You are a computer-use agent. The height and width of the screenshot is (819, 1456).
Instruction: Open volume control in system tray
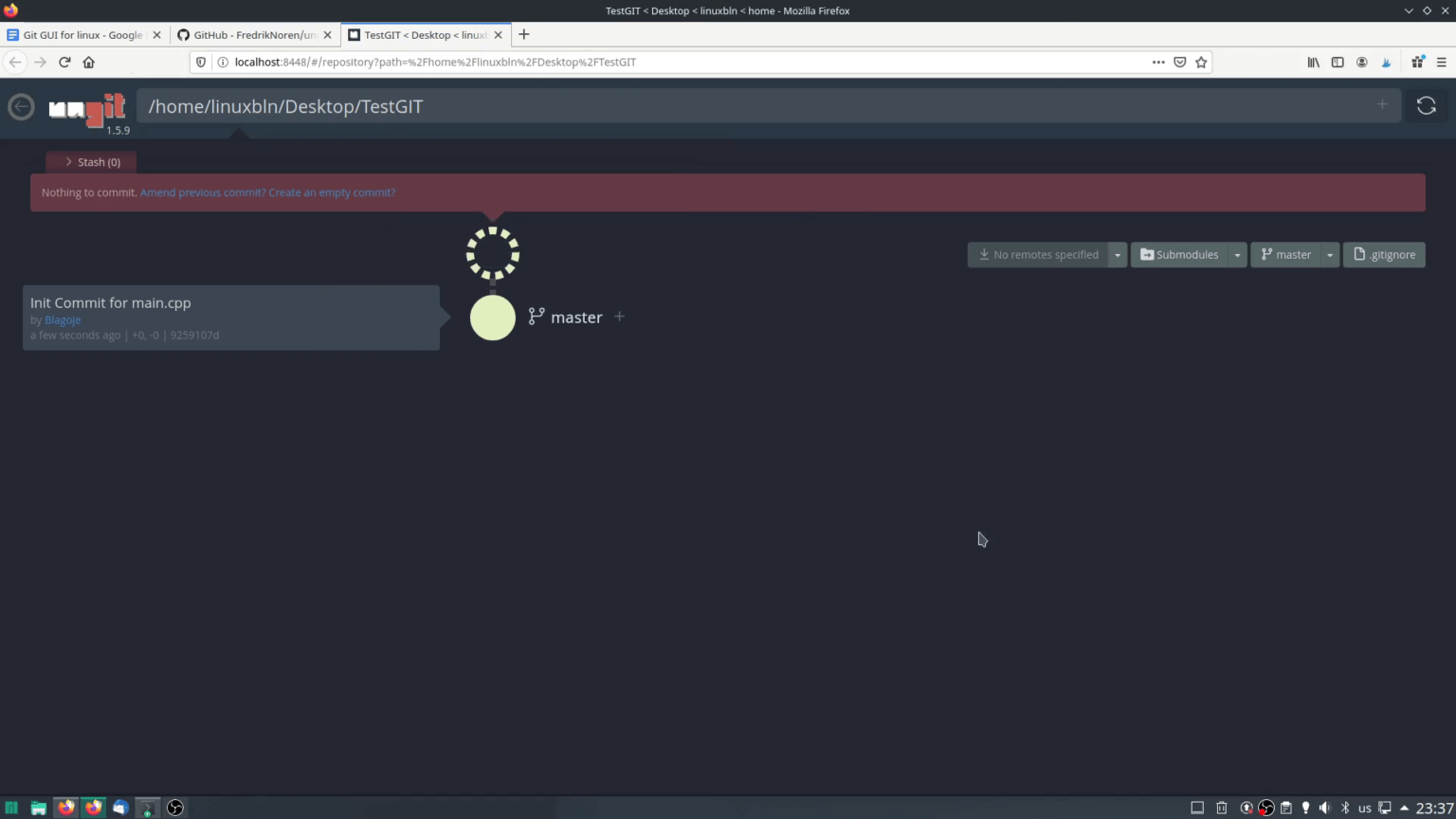tap(1325, 808)
